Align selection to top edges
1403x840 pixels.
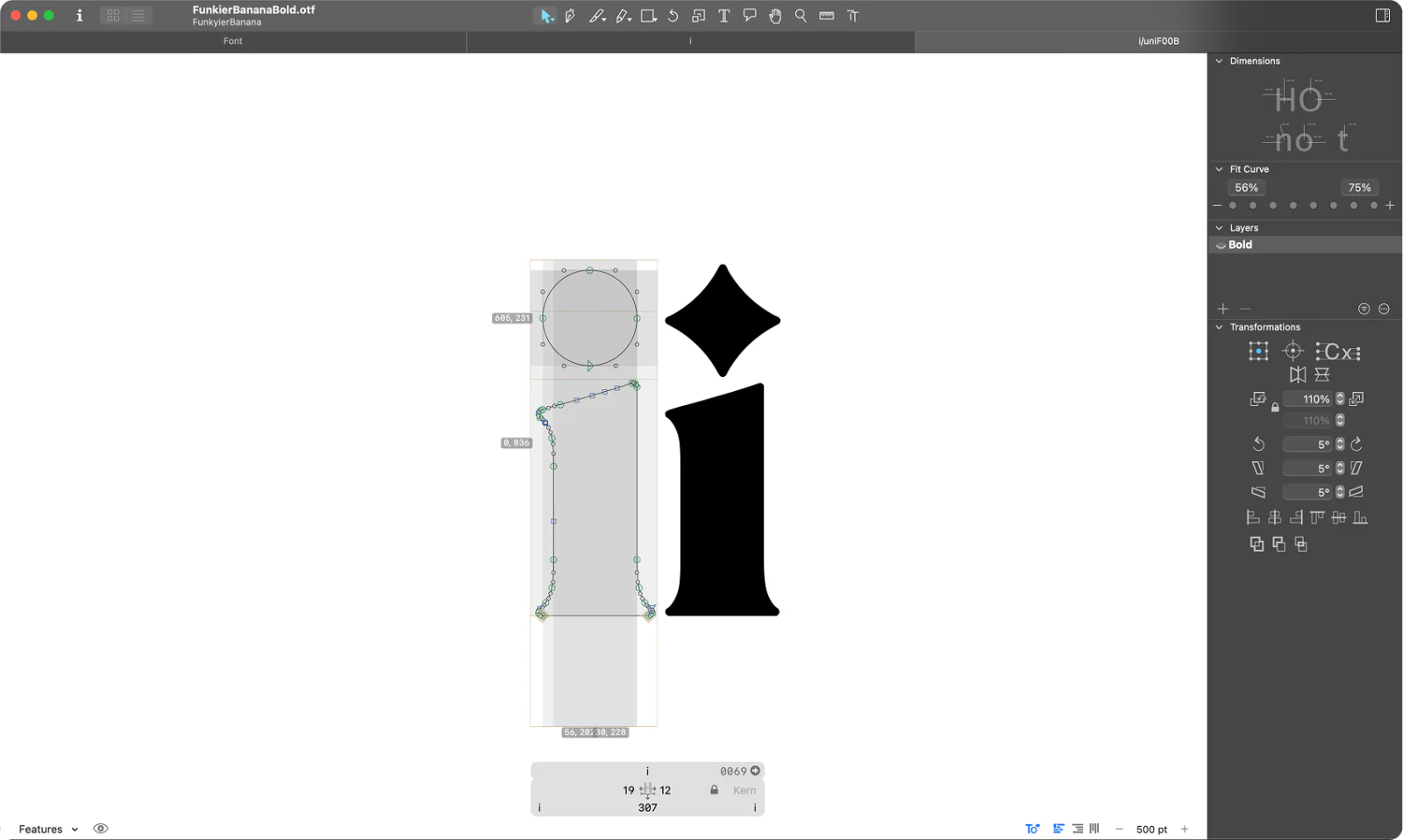pyautogui.click(x=1317, y=517)
